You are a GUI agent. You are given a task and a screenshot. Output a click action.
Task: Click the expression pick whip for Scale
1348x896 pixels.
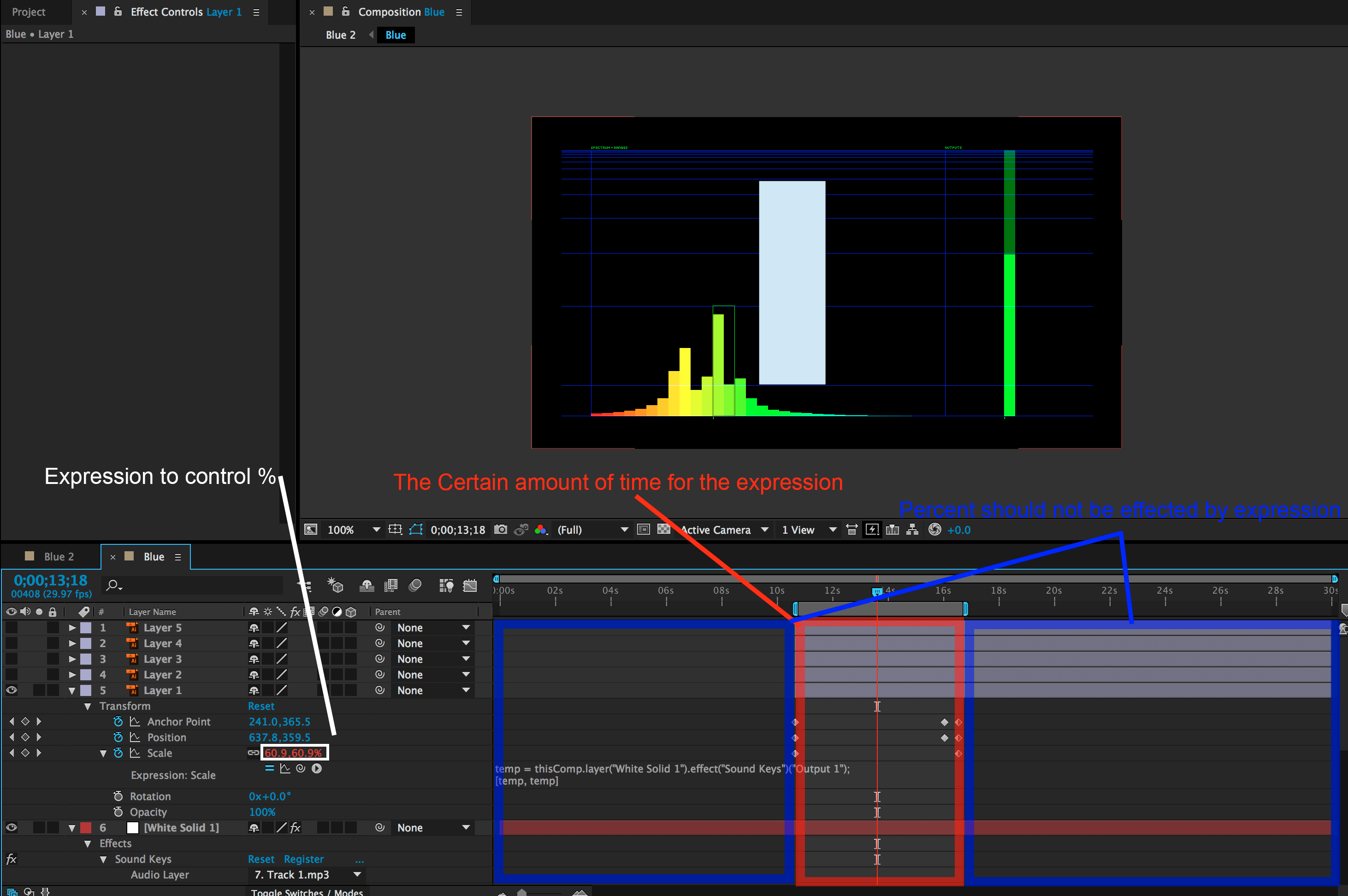301,769
